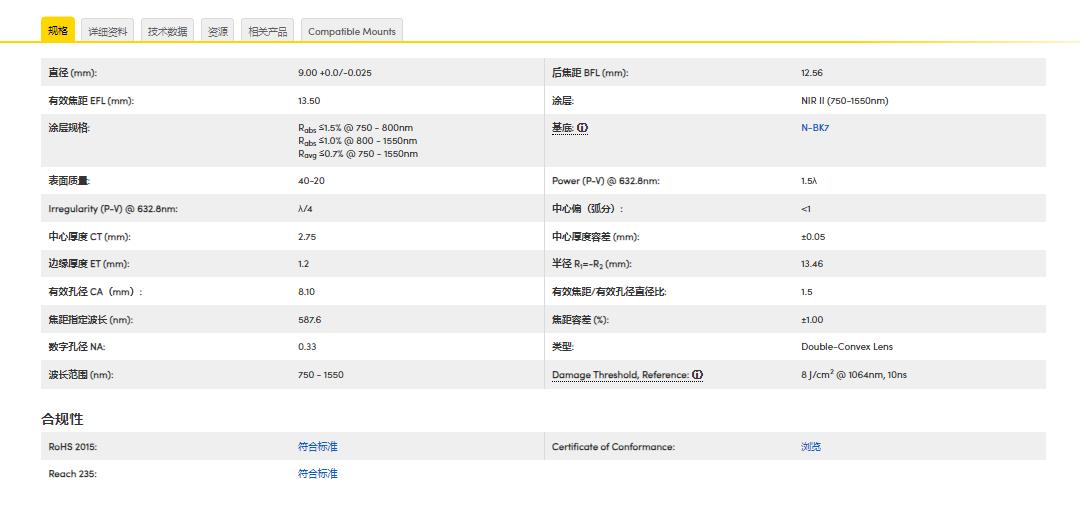Click the Damage Threshold info icon

(x=697, y=375)
